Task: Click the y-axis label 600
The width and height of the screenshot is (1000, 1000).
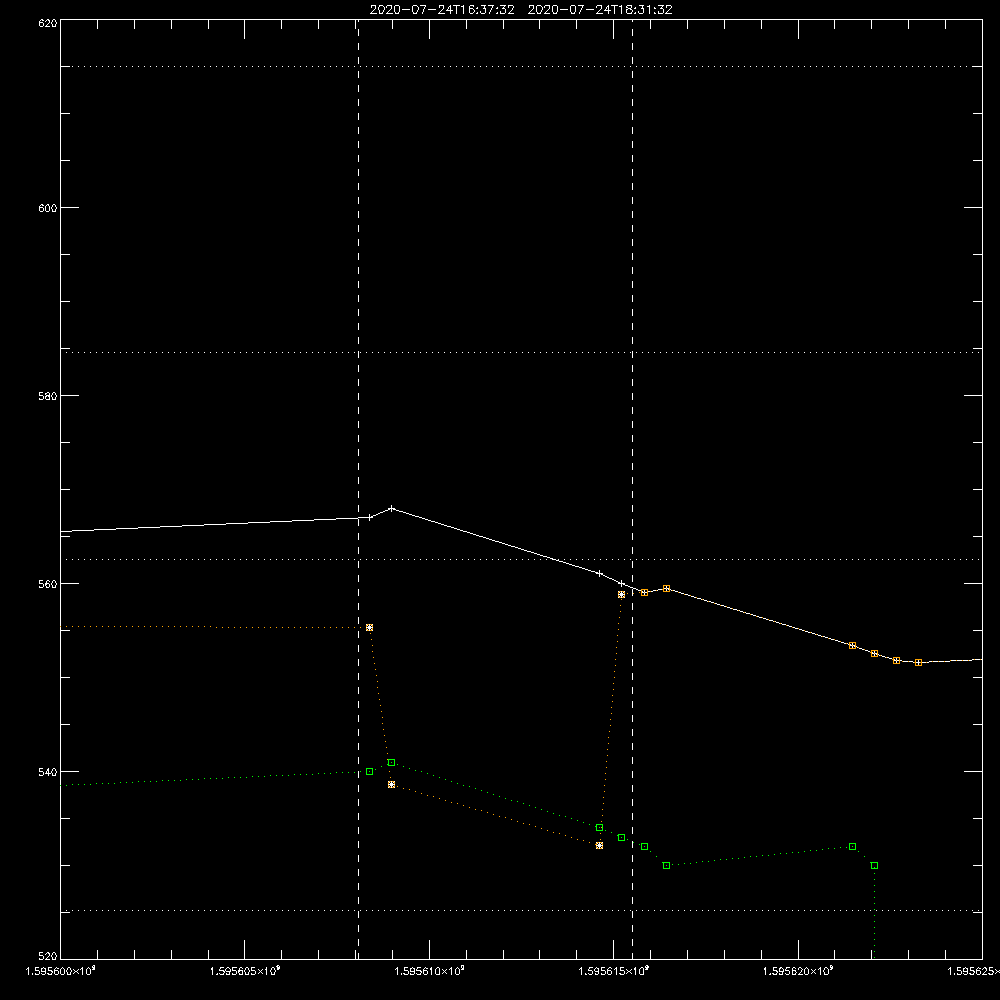Action: (48, 208)
